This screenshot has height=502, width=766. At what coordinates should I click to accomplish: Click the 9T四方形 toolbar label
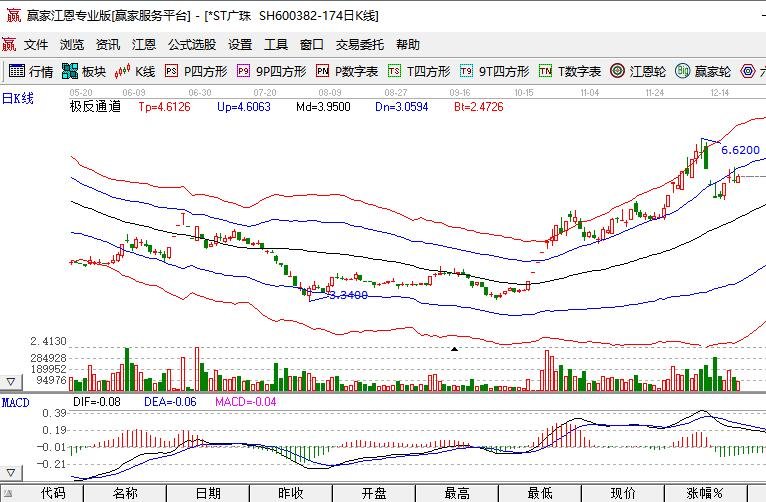504,72
